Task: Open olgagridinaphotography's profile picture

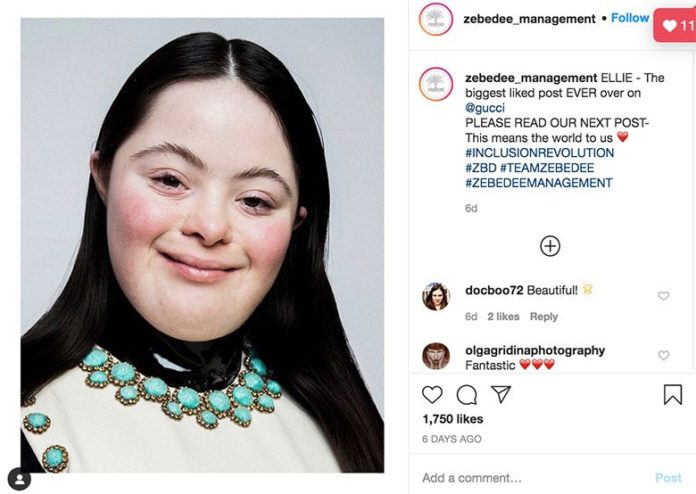Action: coord(436,356)
